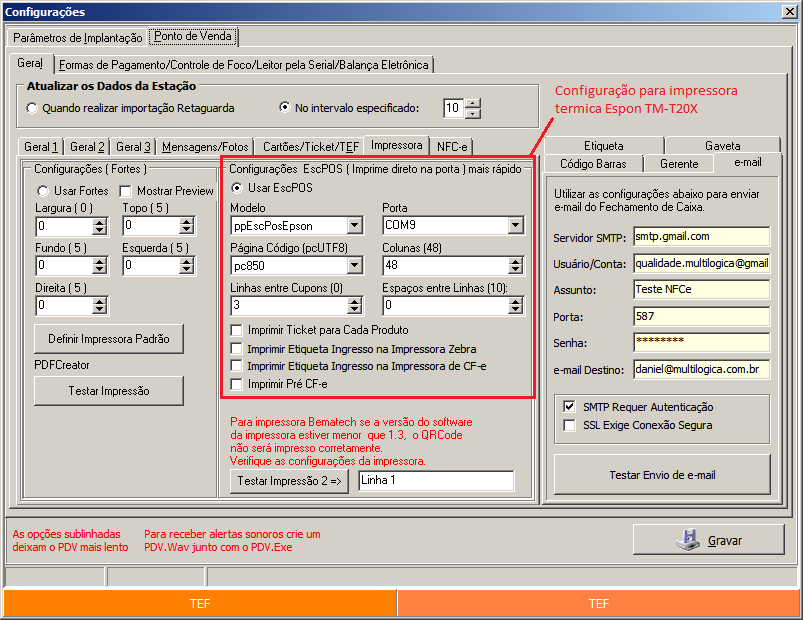Check SSL Exige Conexão Segura
This screenshot has width=804, height=620.
pyautogui.click(x=569, y=425)
